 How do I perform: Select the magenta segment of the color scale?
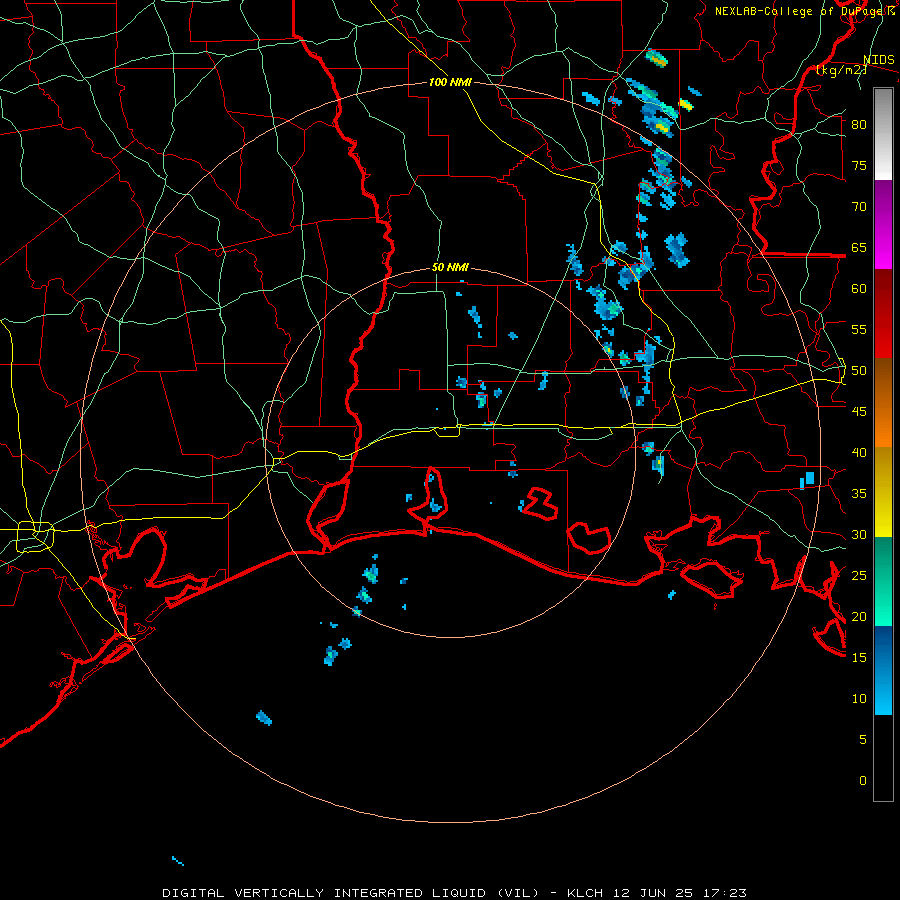883,225
